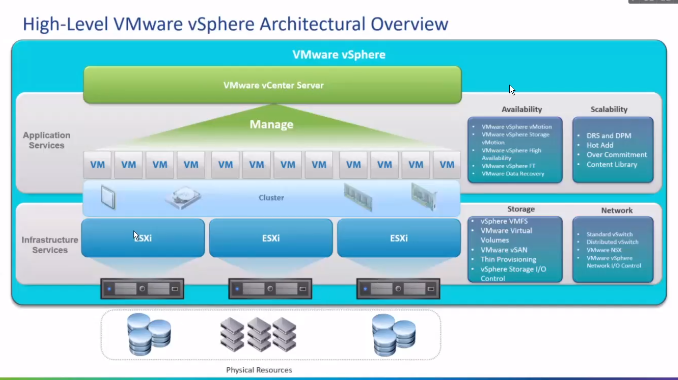
Task: Click the 'VMware vSAN' bullet
Action: (x=504, y=250)
